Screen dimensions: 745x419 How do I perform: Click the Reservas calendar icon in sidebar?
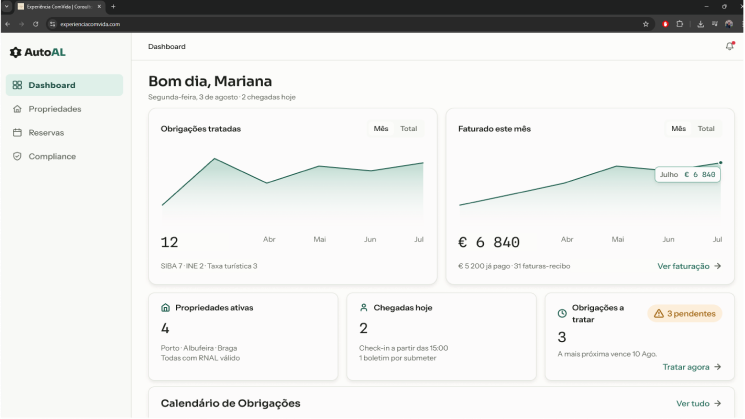(17, 133)
